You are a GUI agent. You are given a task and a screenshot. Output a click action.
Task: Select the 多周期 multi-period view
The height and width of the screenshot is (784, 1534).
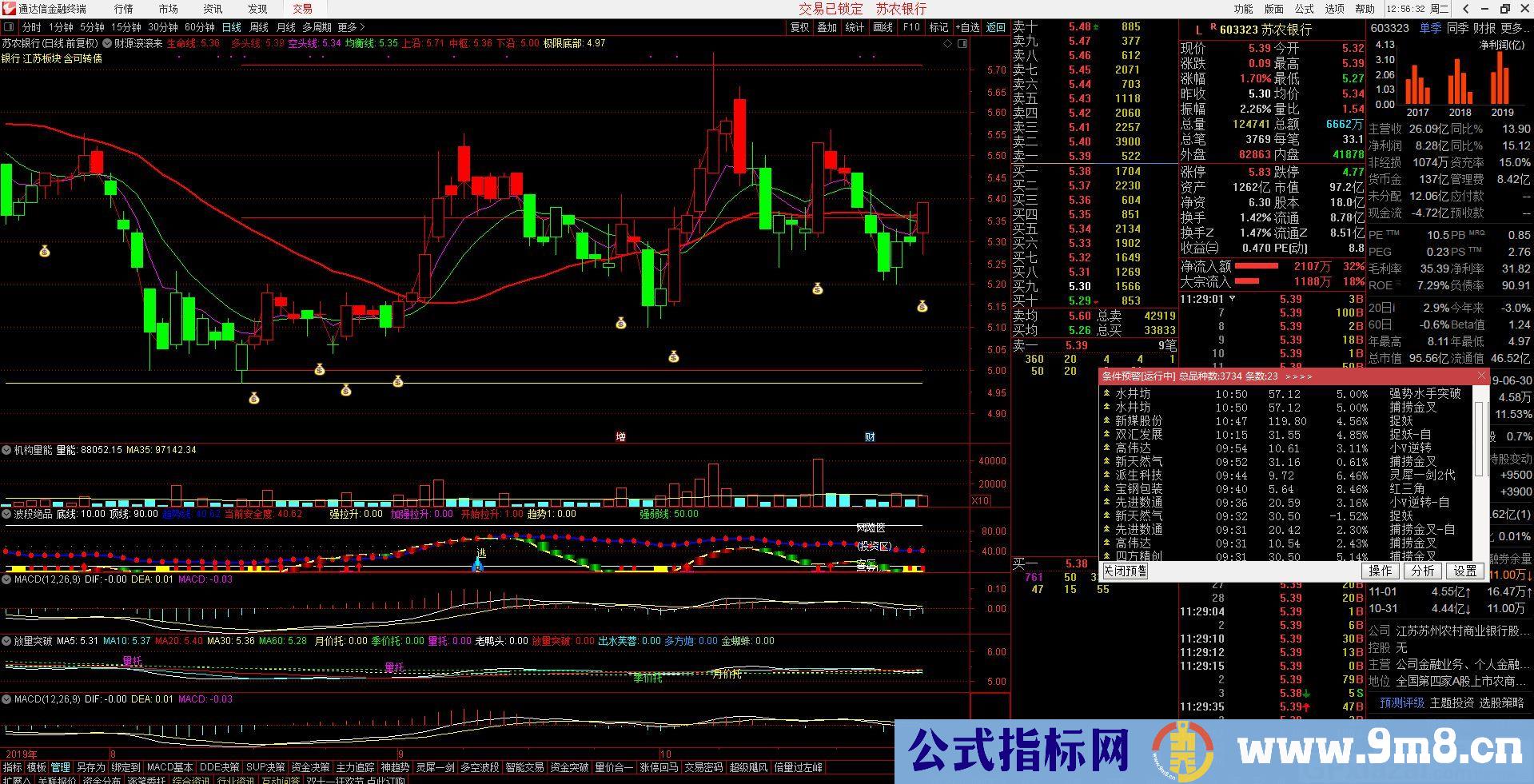pos(317,27)
